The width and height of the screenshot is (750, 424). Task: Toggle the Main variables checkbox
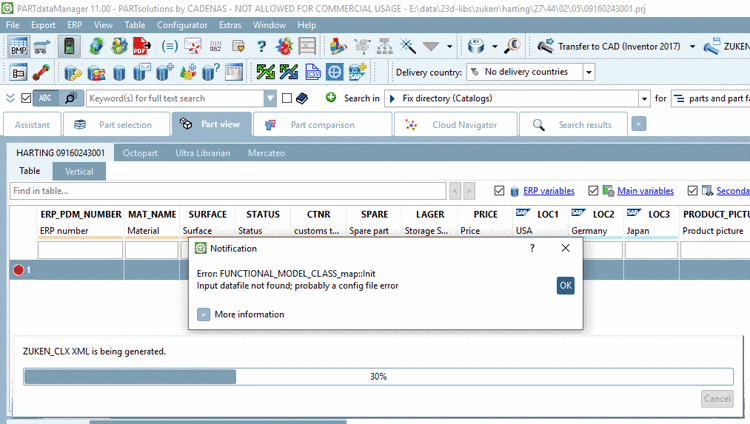[x=593, y=191]
